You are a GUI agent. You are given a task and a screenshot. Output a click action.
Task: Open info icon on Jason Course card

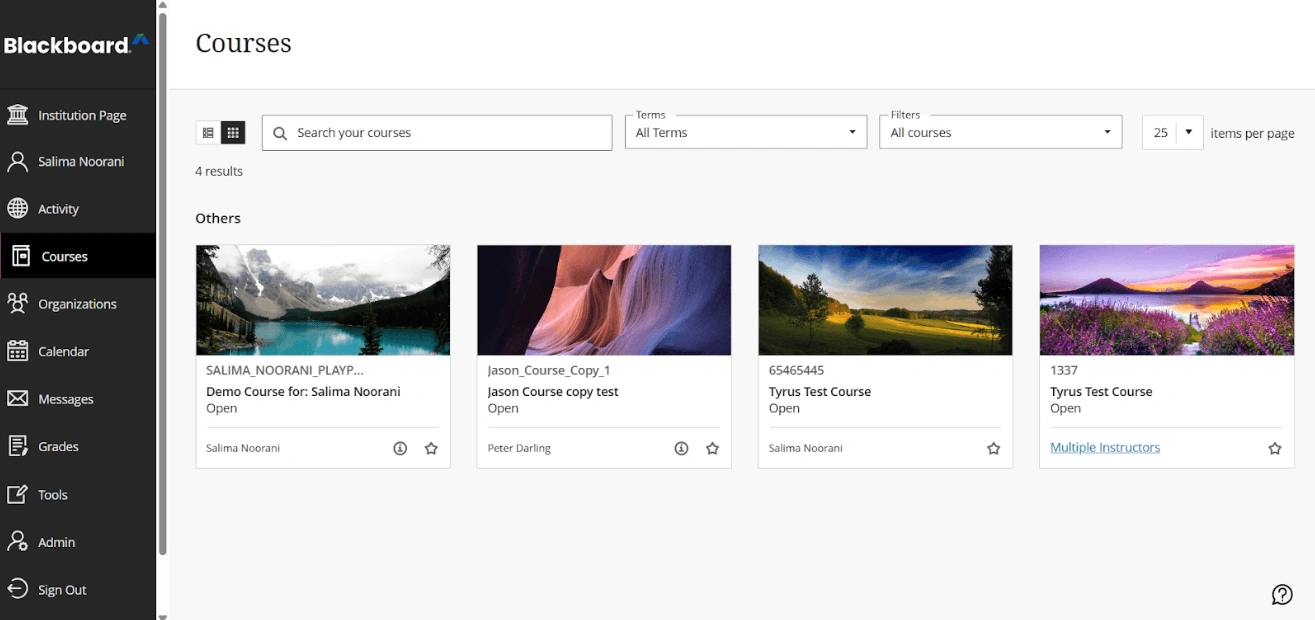click(681, 449)
